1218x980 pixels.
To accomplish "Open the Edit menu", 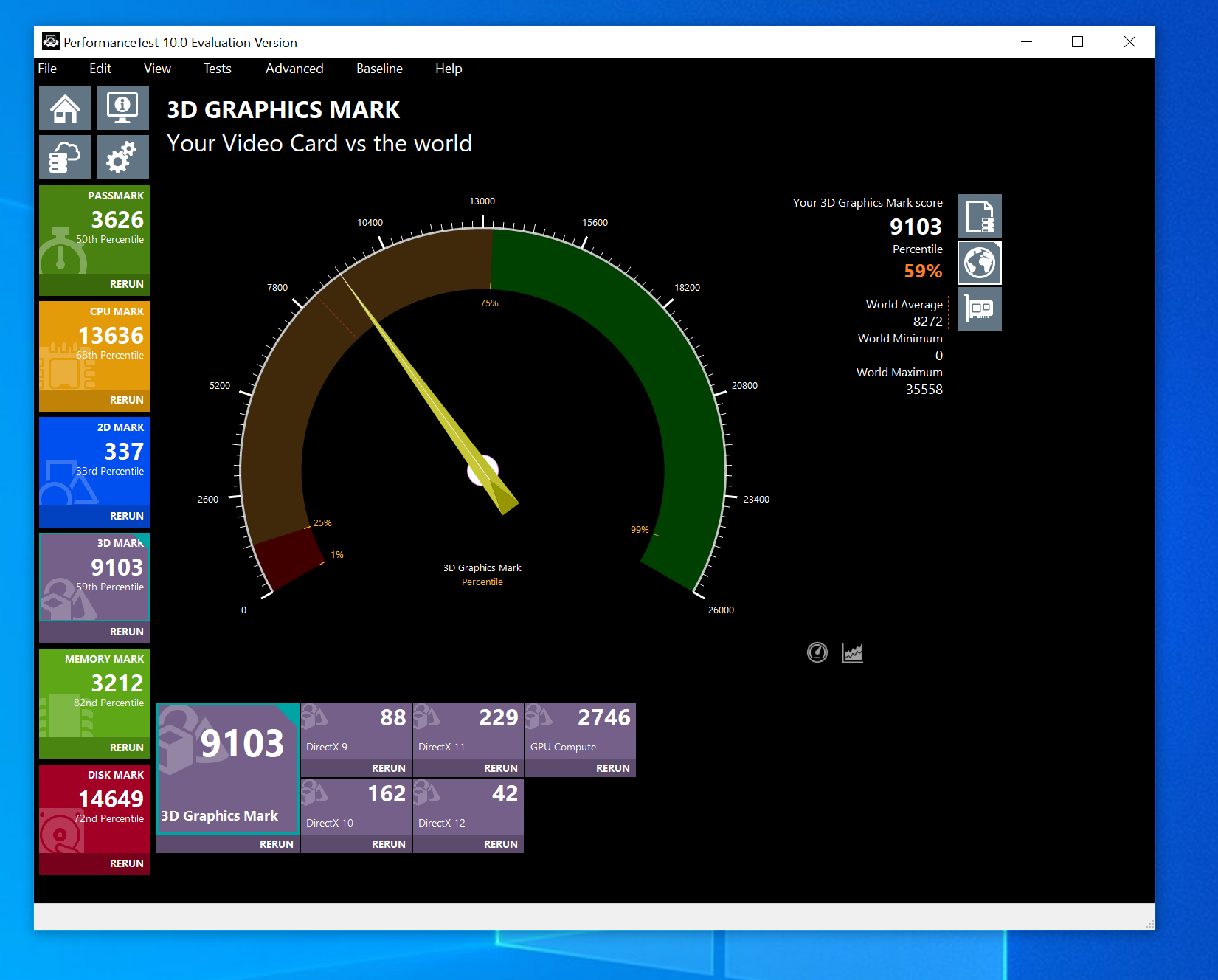I will [100, 69].
